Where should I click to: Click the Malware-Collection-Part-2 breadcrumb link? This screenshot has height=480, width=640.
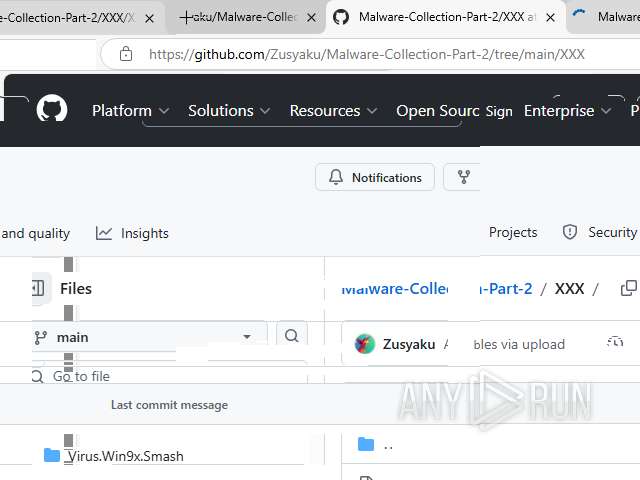[x=437, y=289]
